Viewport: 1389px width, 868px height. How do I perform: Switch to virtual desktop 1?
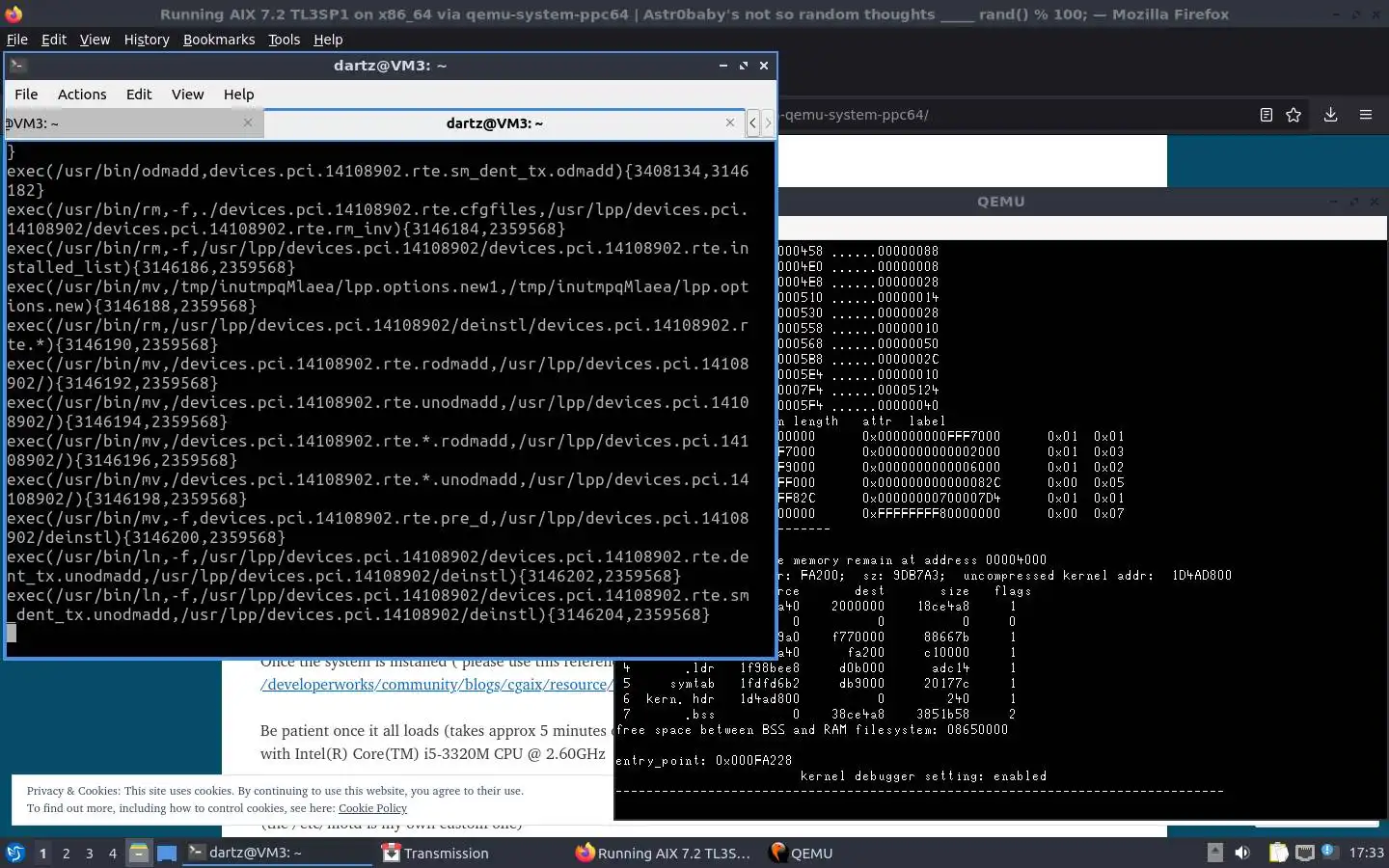pyautogui.click(x=42, y=853)
